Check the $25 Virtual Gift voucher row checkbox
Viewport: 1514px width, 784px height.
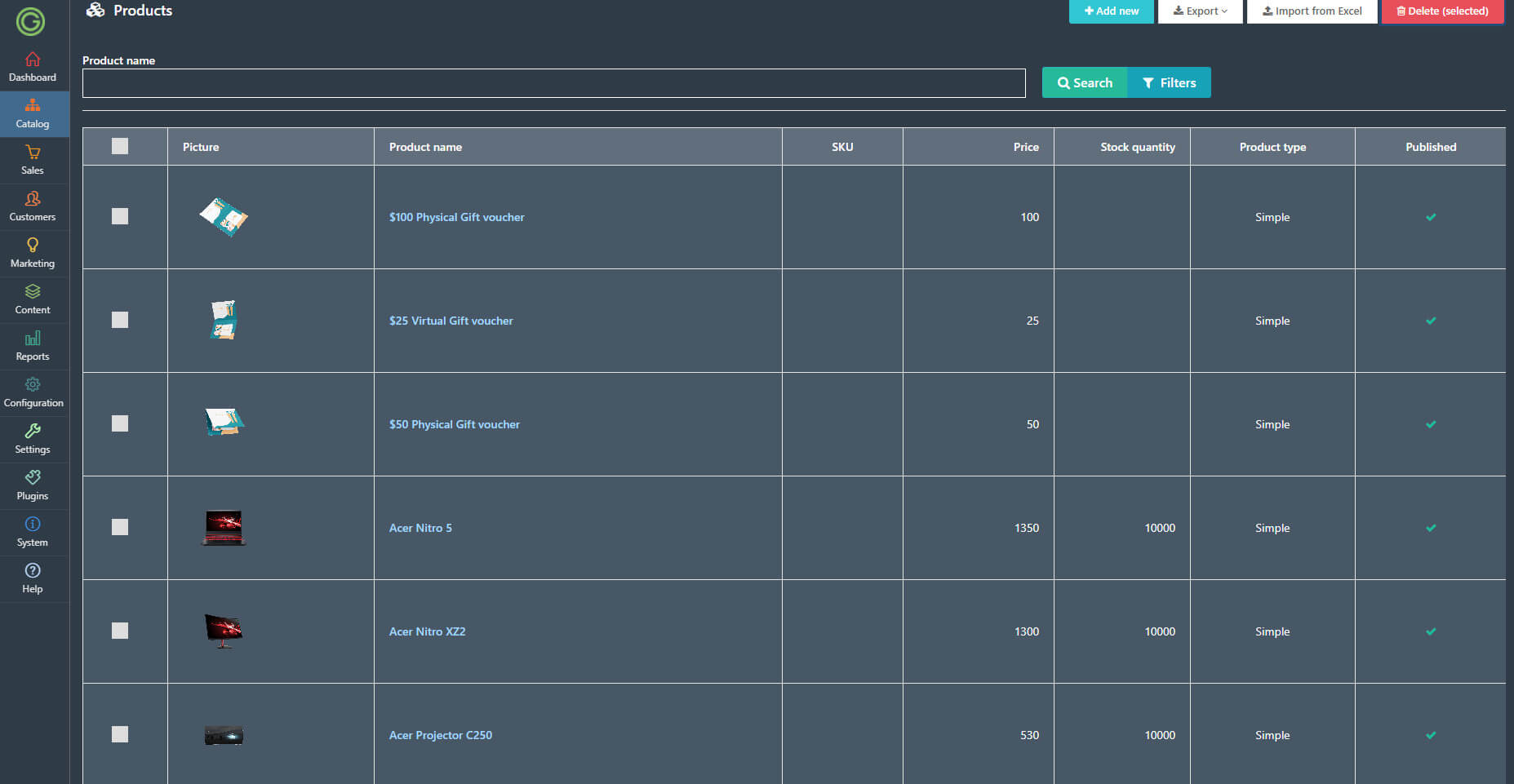point(120,320)
